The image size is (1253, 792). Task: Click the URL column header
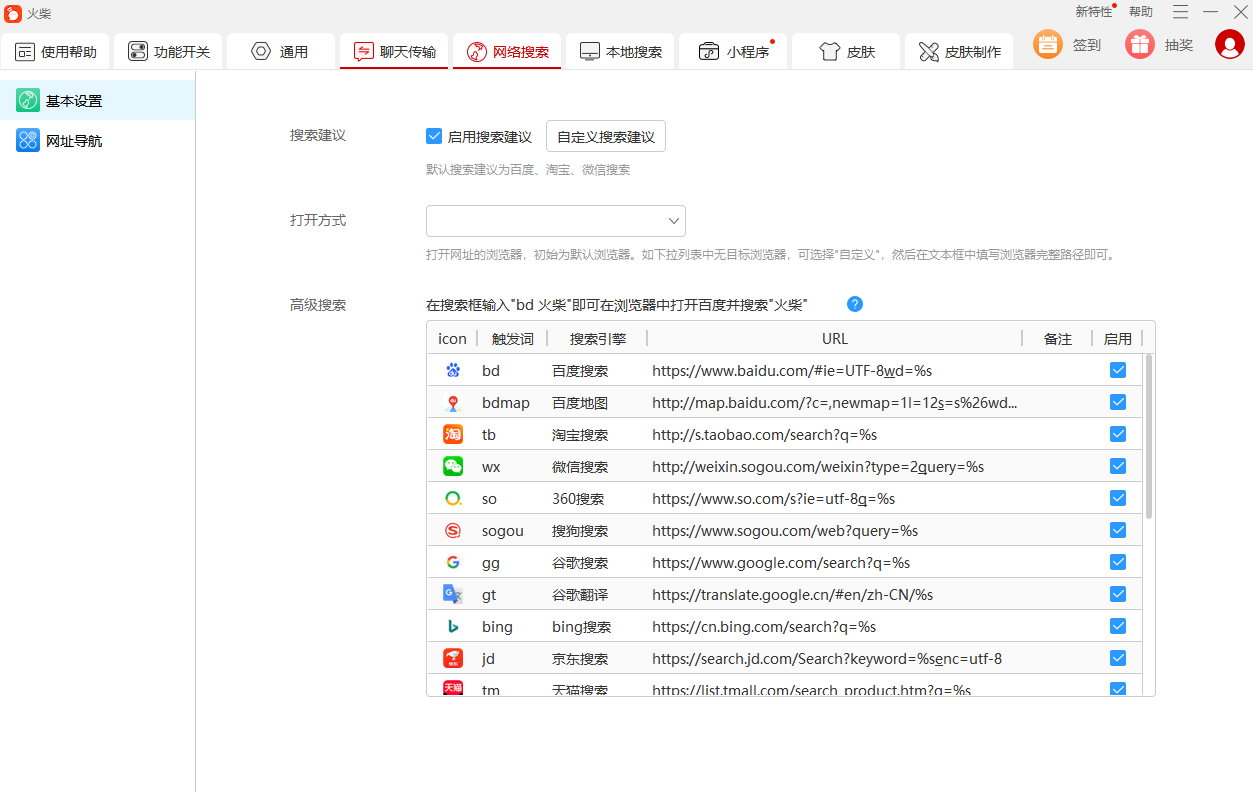[835, 339]
